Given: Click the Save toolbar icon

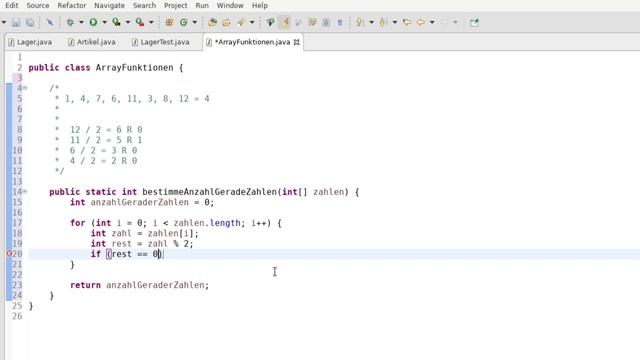Looking at the screenshot, I should [x=16, y=22].
